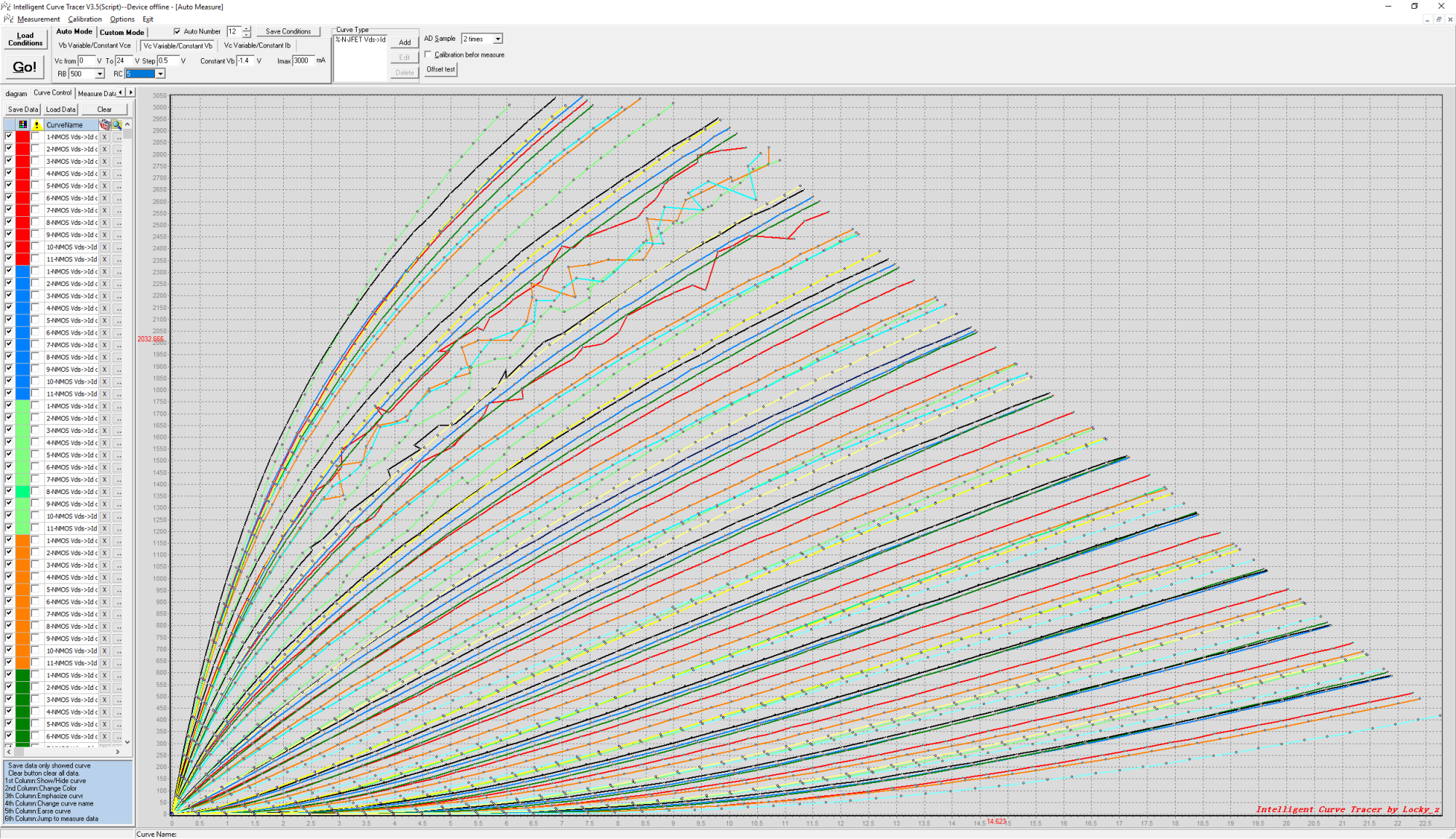Click the color palette column header icon
The image size is (1456, 839).
click(23, 124)
